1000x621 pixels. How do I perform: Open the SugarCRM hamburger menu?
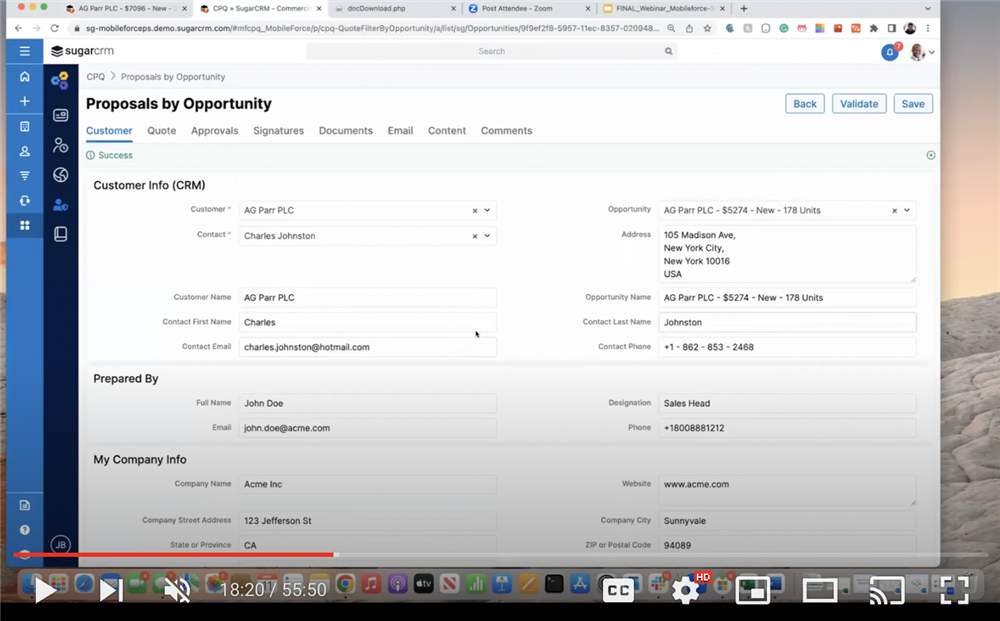(25, 51)
